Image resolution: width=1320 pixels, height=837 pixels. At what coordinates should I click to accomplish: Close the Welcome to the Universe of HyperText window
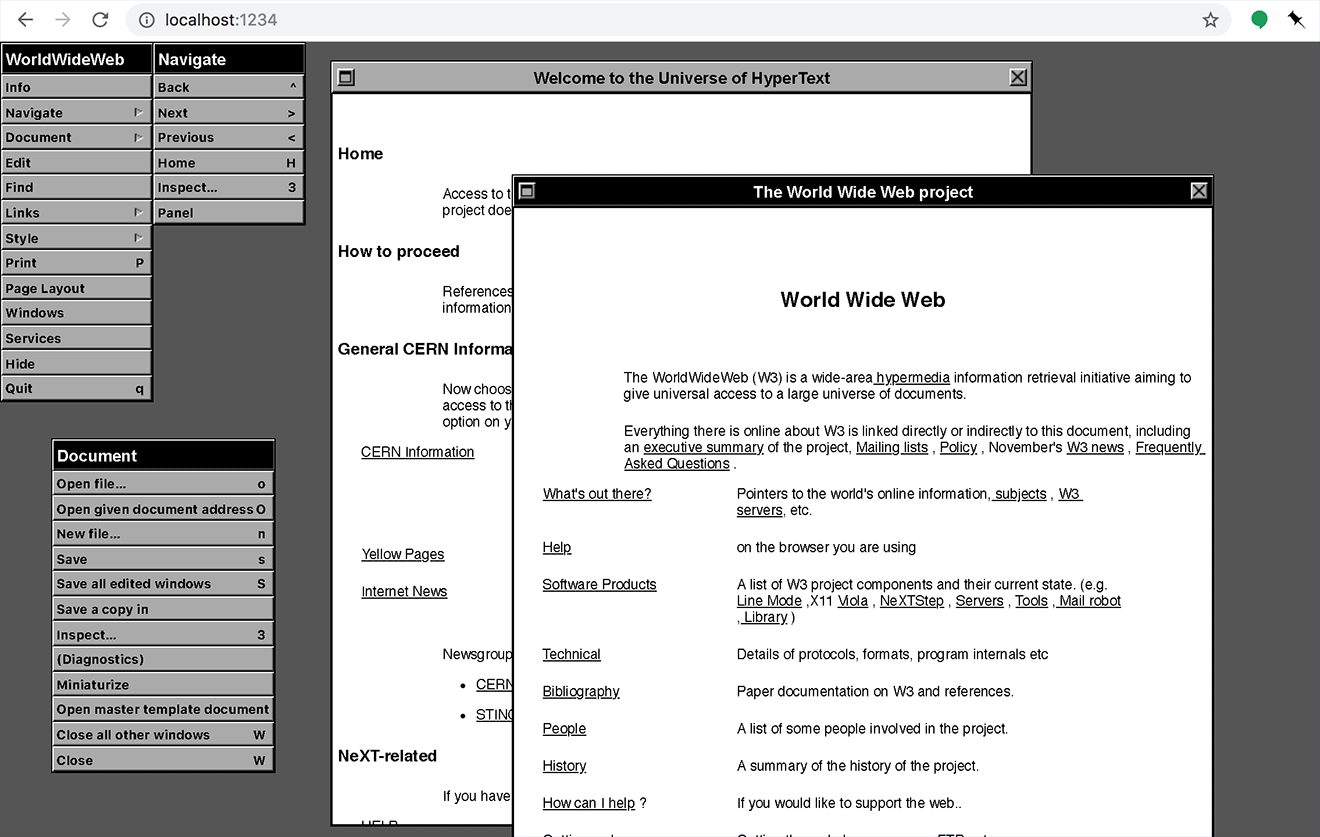[1018, 77]
